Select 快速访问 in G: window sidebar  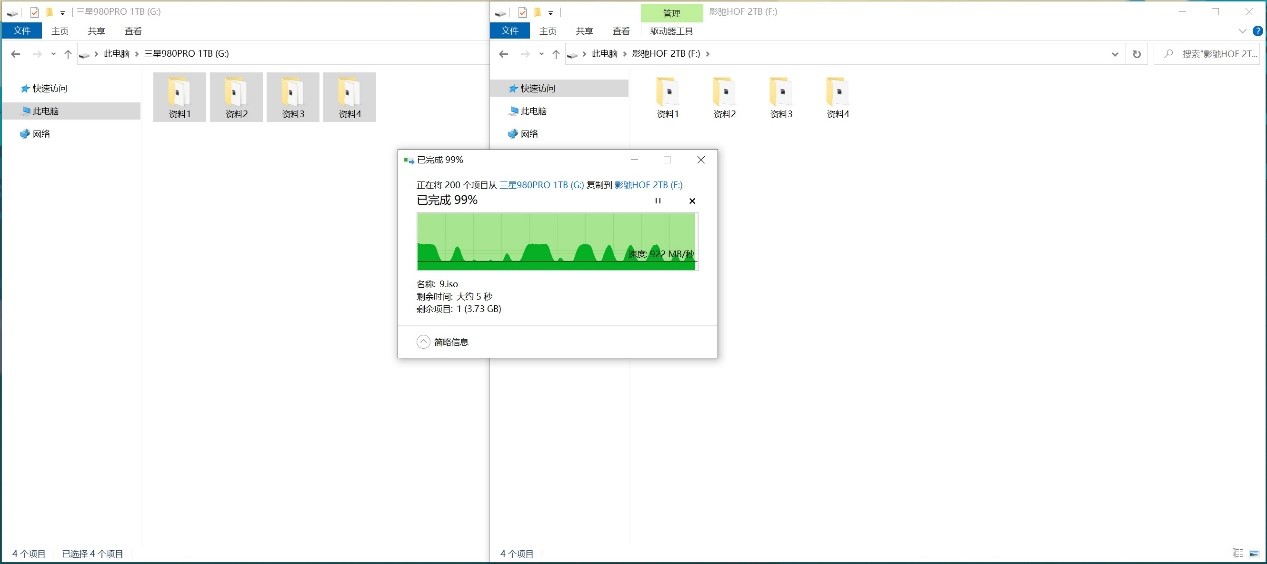coord(50,89)
